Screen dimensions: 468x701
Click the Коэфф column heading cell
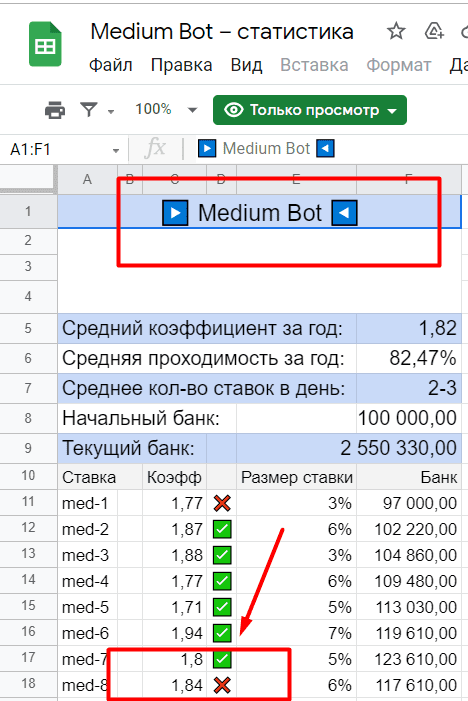(174, 477)
